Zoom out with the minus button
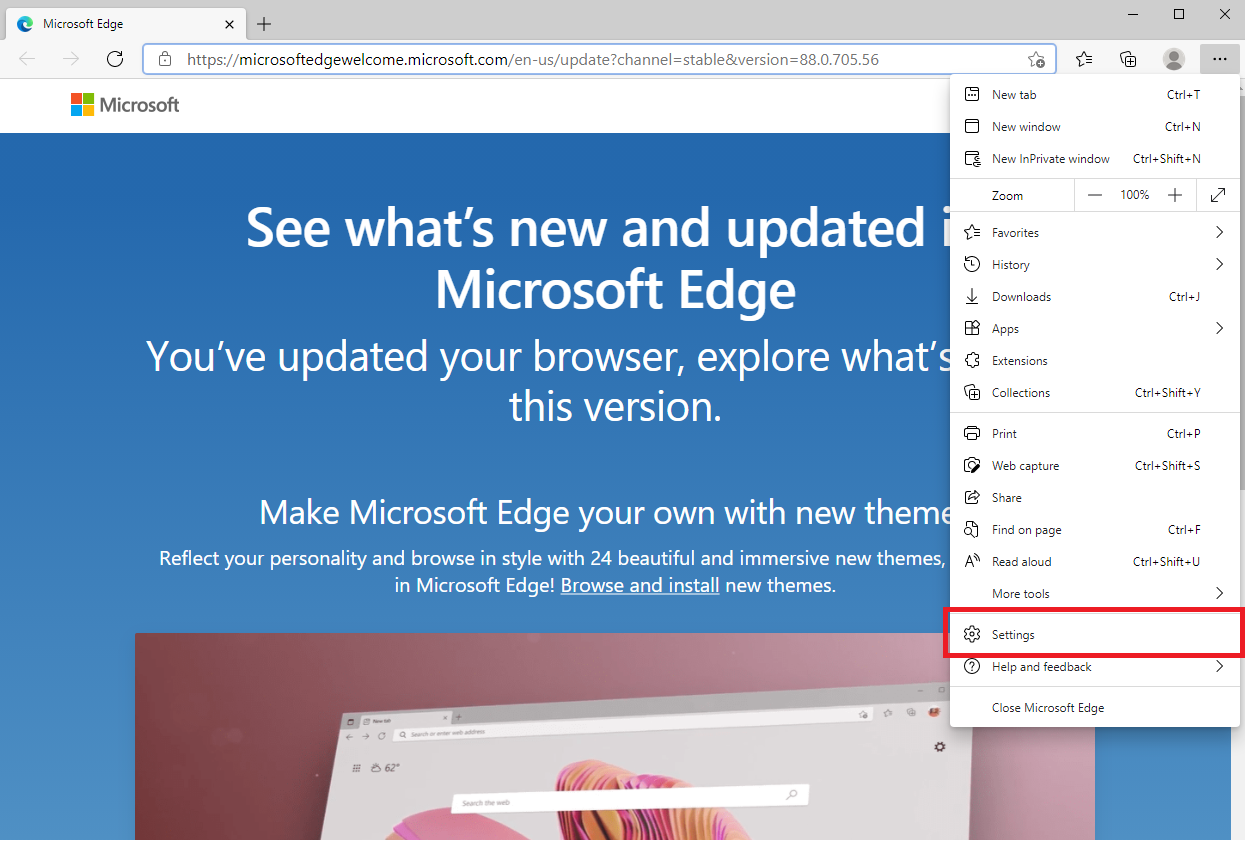The height and width of the screenshot is (841, 1245). tap(1095, 195)
